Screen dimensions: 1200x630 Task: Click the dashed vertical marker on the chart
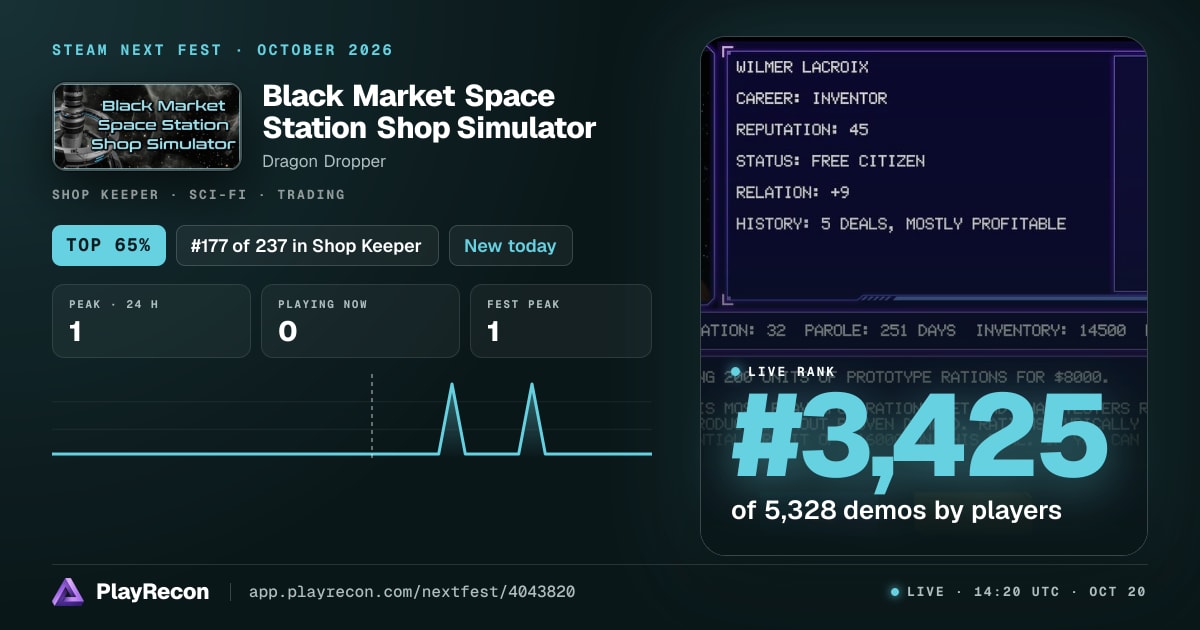point(372,415)
